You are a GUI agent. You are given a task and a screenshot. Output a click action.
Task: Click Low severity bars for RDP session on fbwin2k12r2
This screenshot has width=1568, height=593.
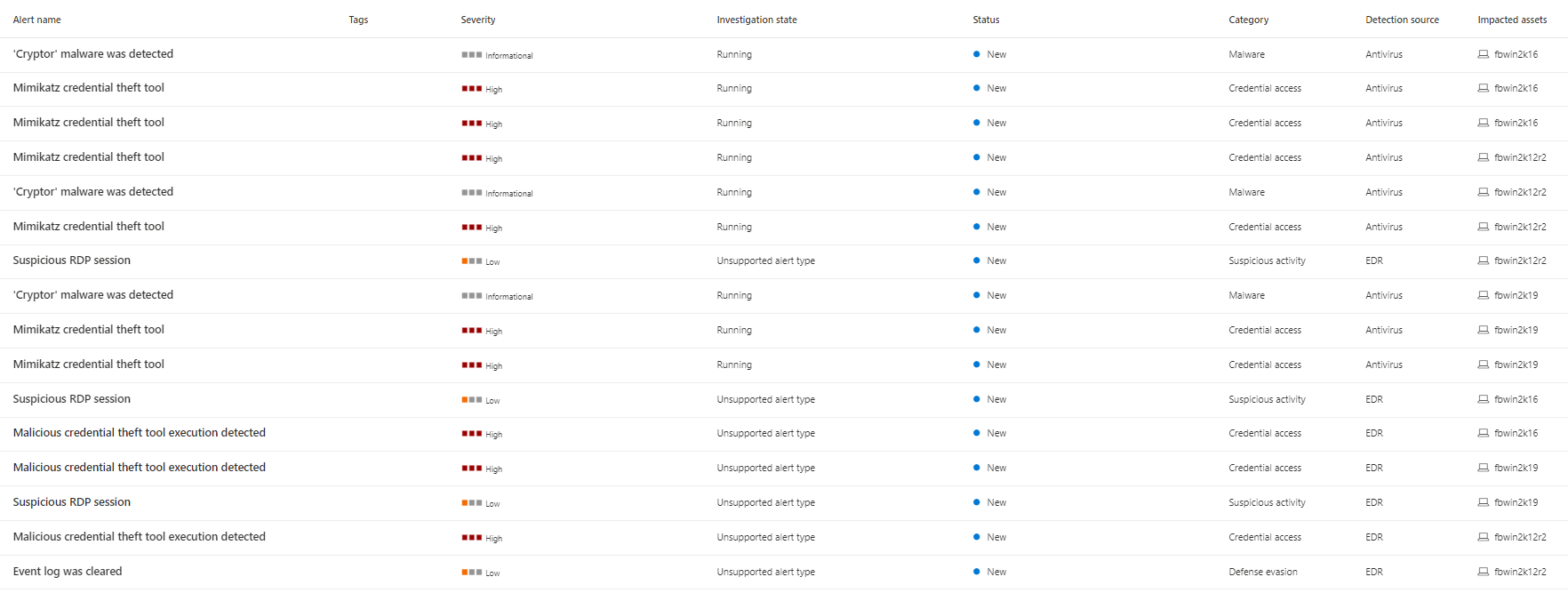(x=472, y=261)
